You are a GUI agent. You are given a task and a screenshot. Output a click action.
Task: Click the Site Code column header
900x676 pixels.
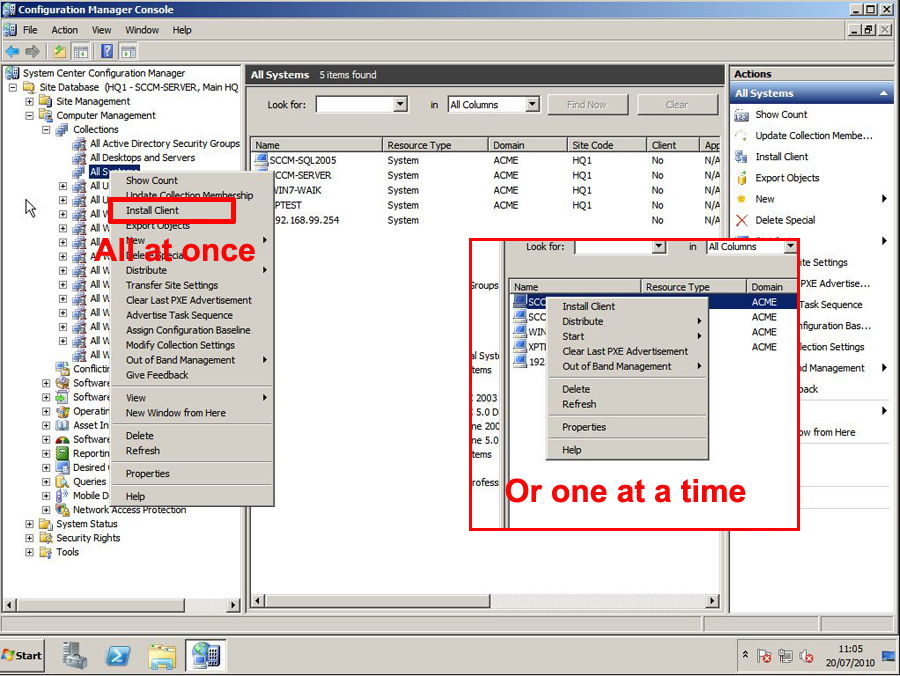[607, 145]
